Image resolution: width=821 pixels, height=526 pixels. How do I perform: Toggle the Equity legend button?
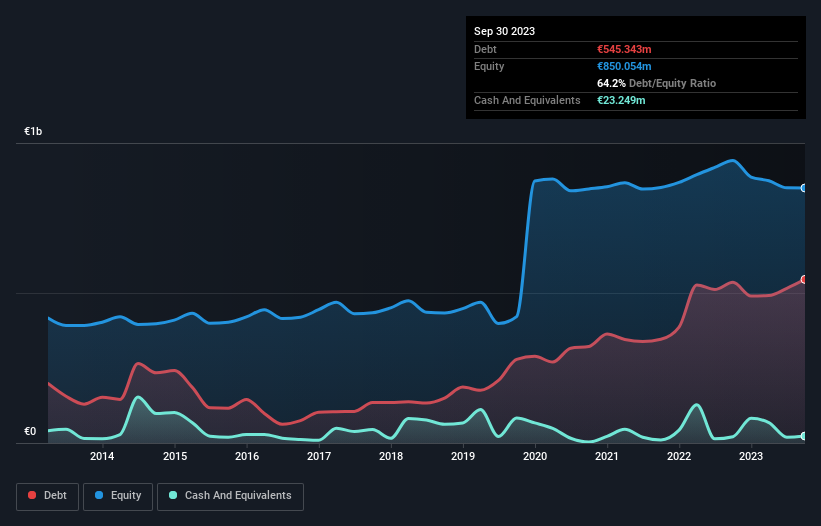pyautogui.click(x=118, y=496)
